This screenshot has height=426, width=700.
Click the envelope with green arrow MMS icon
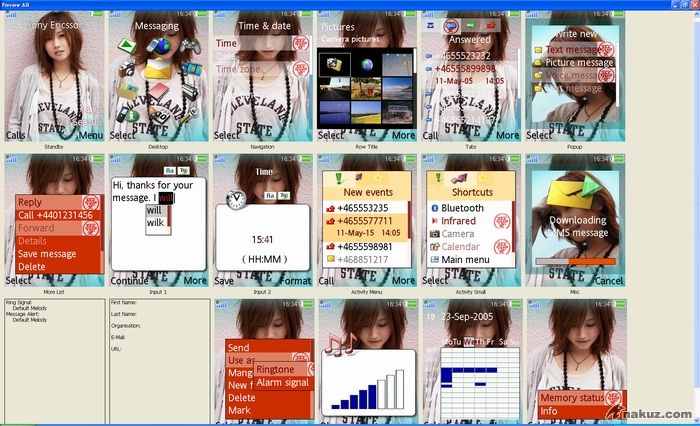pos(574,191)
